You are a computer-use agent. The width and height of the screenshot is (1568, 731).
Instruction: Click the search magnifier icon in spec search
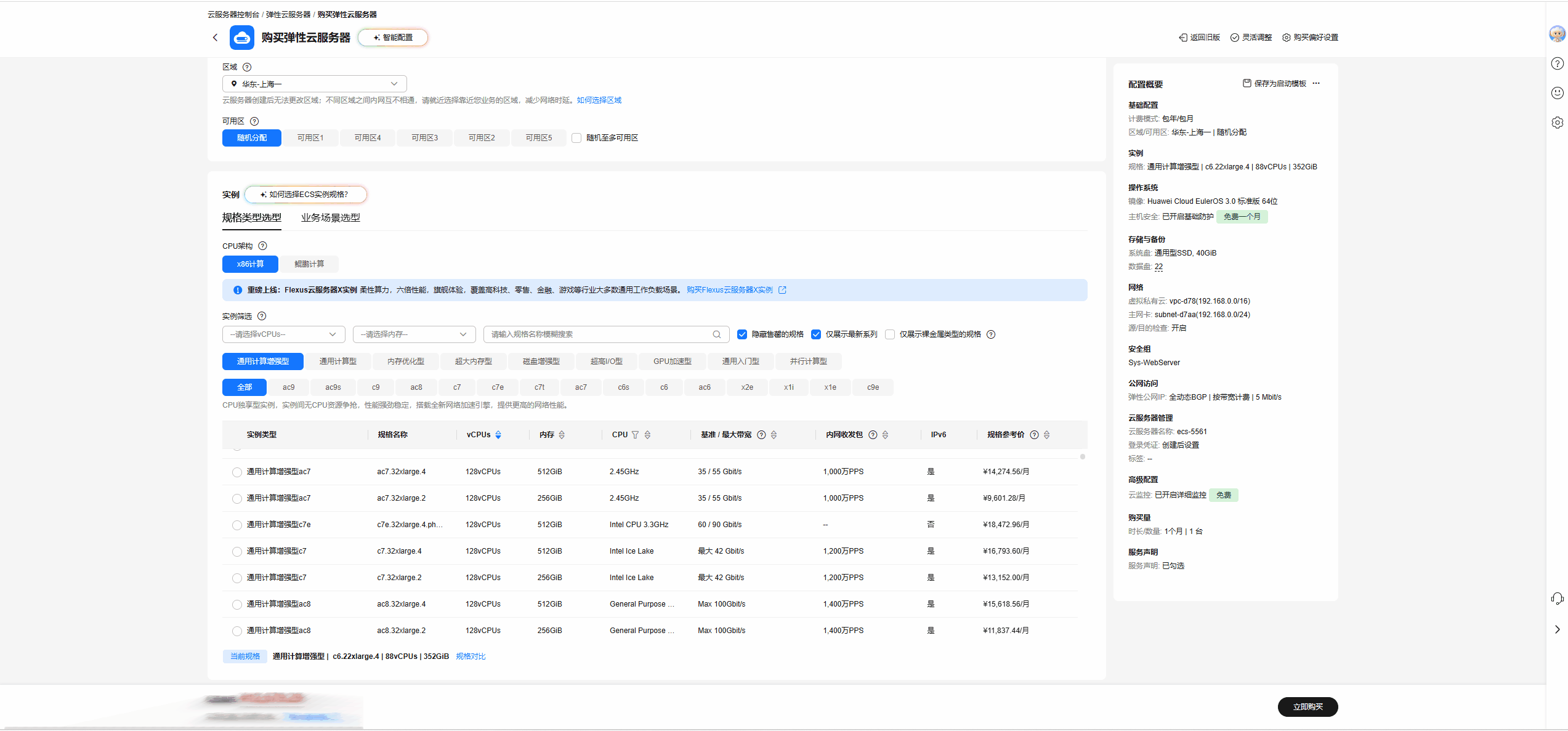[717, 334]
